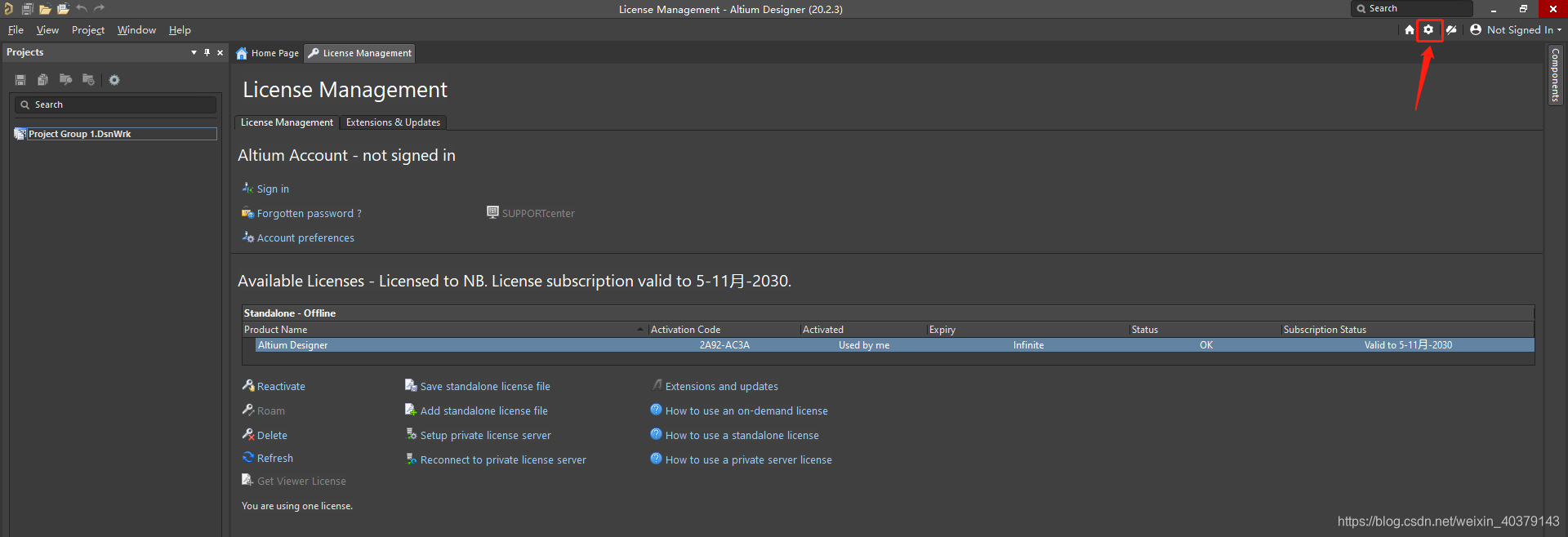Open the Projects panel options dropdown arrow
1568x537 pixels.
[x=194, y=52]
